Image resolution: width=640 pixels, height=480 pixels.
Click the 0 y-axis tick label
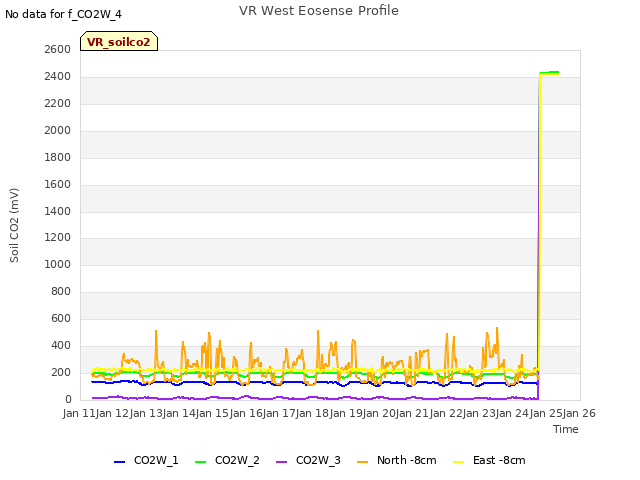click(68, 399)
